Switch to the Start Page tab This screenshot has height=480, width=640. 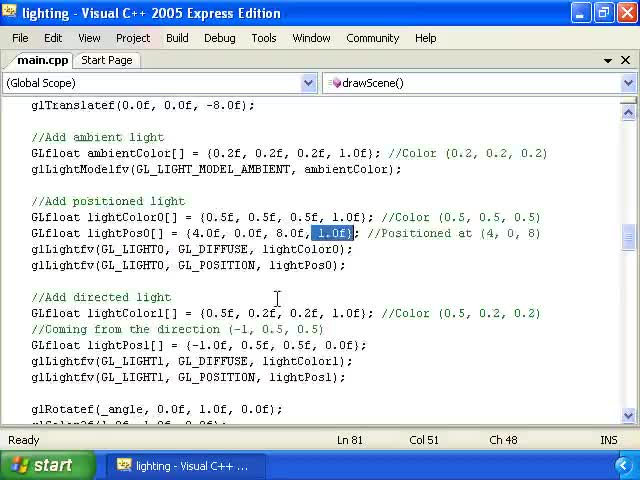(x=107, y=60)
